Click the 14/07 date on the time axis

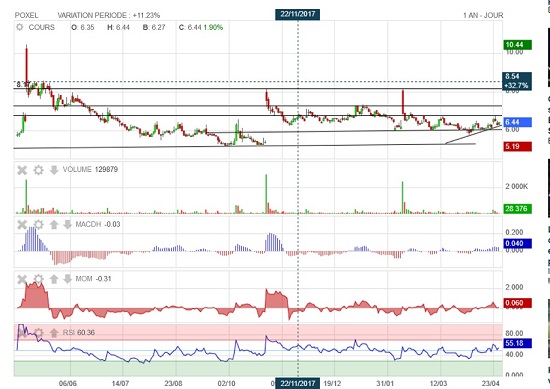[120, 383]
